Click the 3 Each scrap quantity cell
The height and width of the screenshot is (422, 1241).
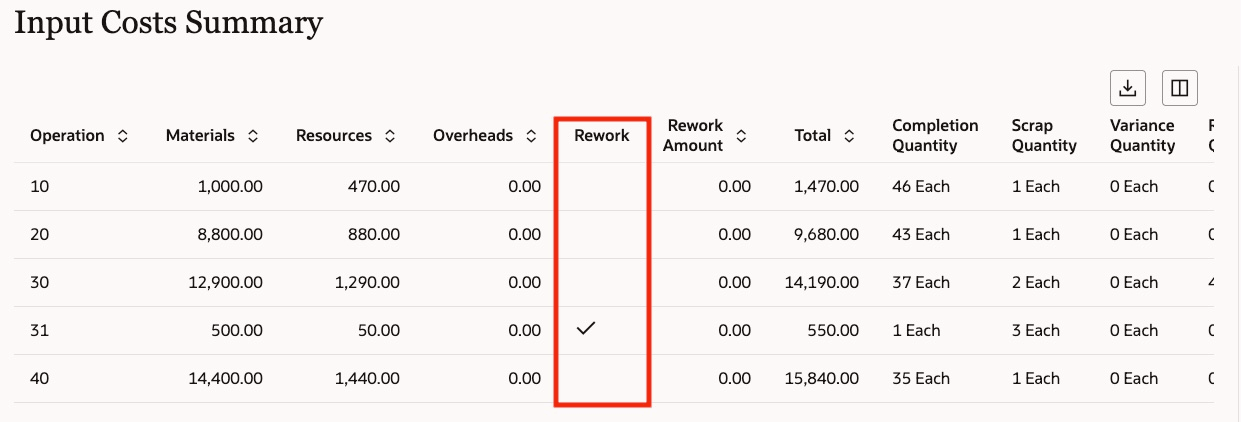tap(1035, 331)
